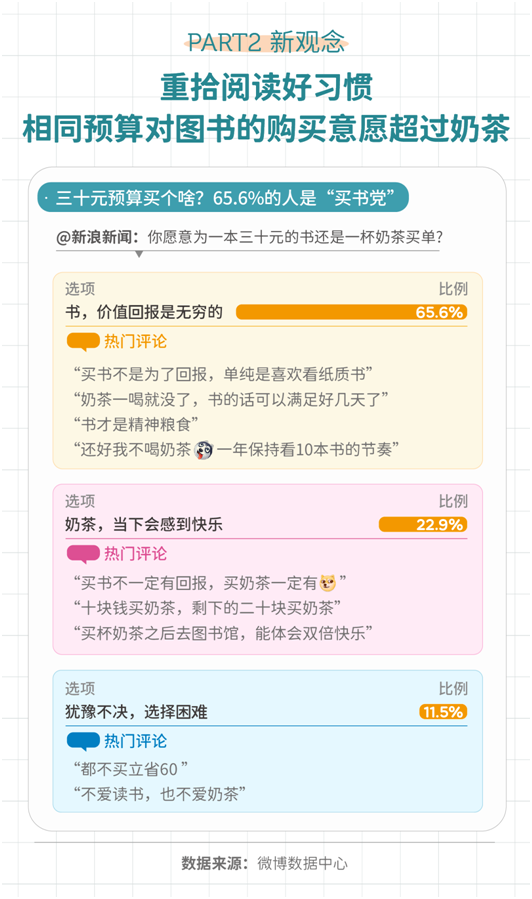Click the PART2 新观念 heading
Image resolution: width=532 pixels, height=899 pixels.
267,43
